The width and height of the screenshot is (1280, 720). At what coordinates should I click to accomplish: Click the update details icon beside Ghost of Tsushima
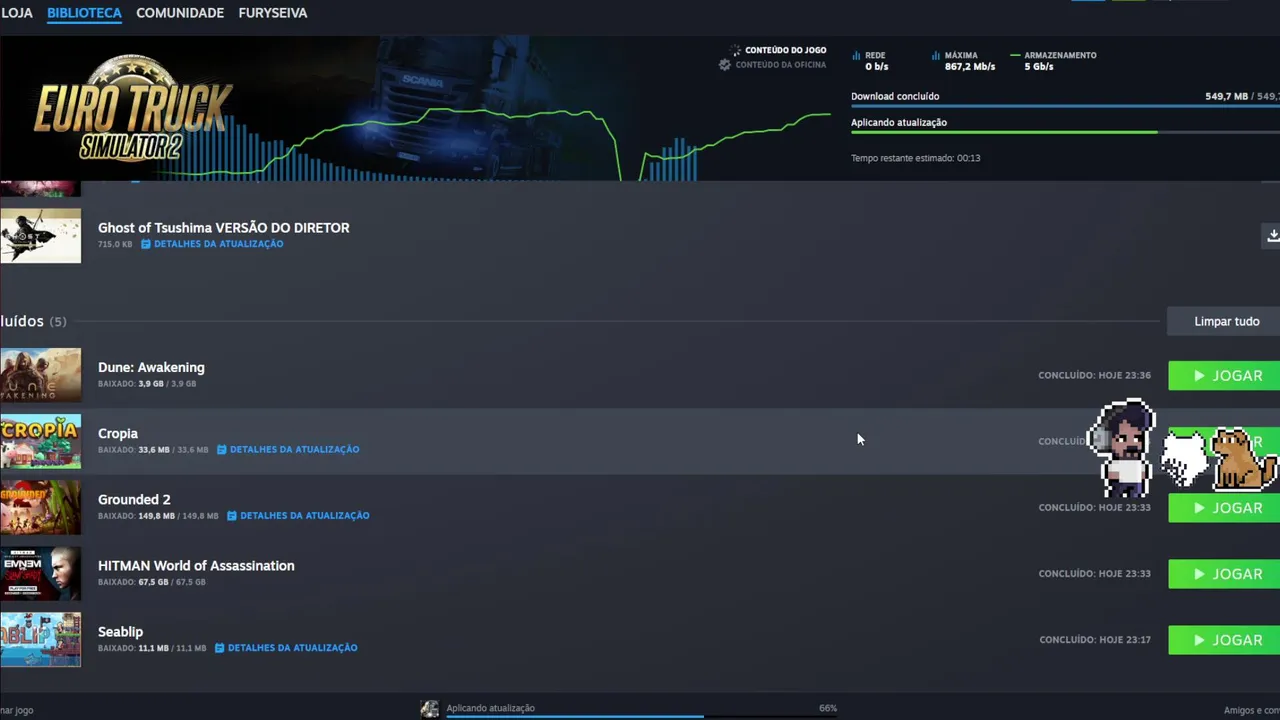pyautogui.click(x=145, y=244)
